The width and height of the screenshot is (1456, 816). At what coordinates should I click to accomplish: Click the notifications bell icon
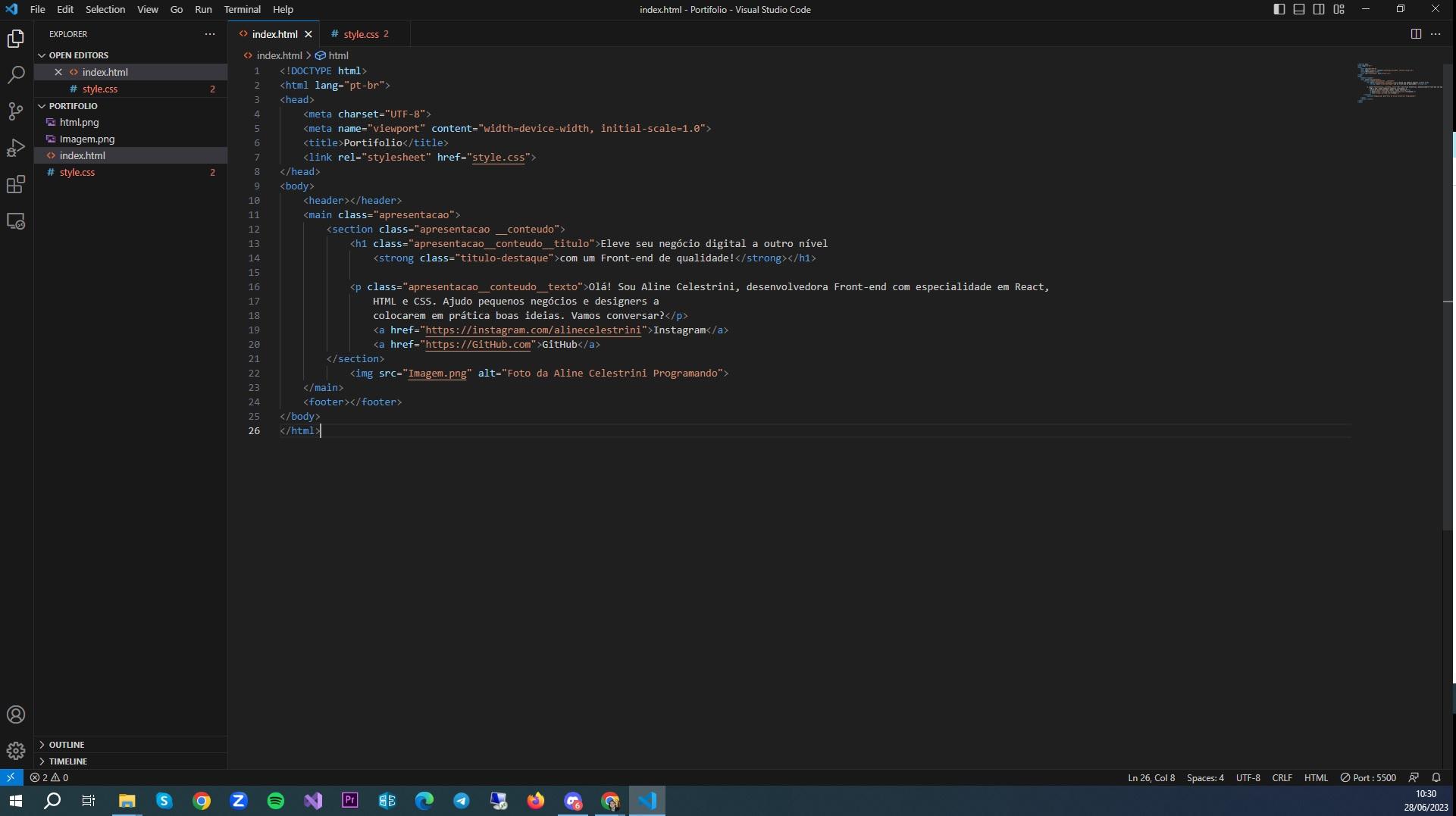point(1436,777)
